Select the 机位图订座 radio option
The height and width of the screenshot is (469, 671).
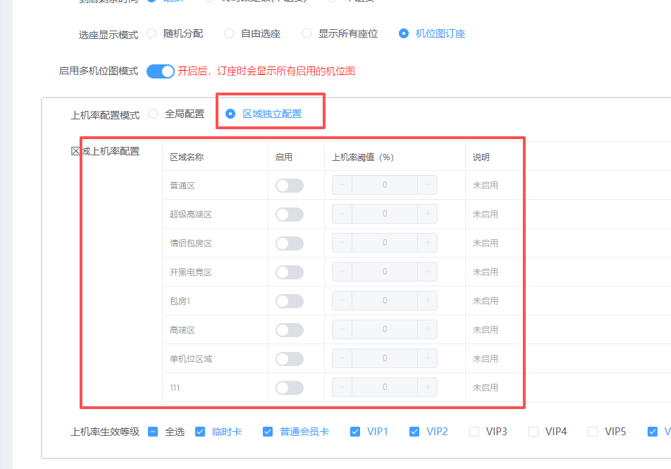click(404, 33)
